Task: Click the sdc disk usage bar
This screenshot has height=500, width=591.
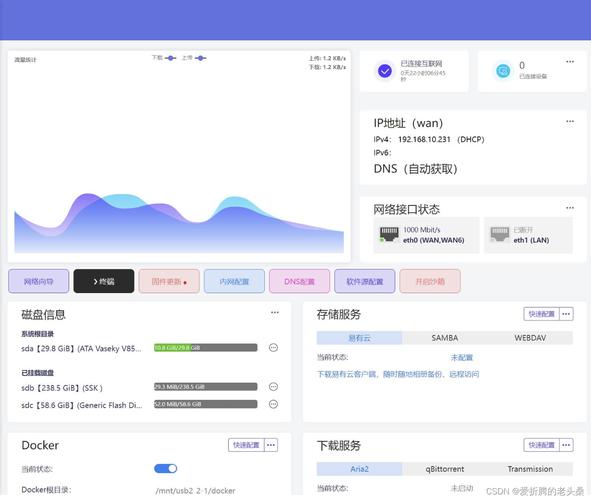Action: click(205, 404)
